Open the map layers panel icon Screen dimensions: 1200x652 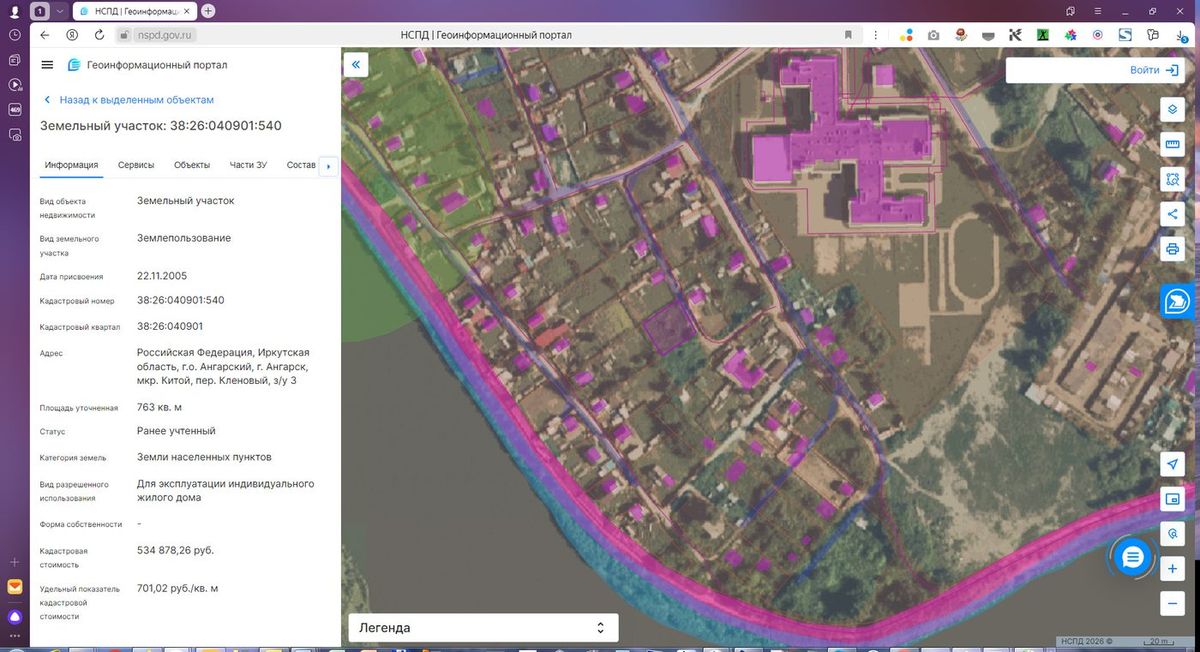1172,109
